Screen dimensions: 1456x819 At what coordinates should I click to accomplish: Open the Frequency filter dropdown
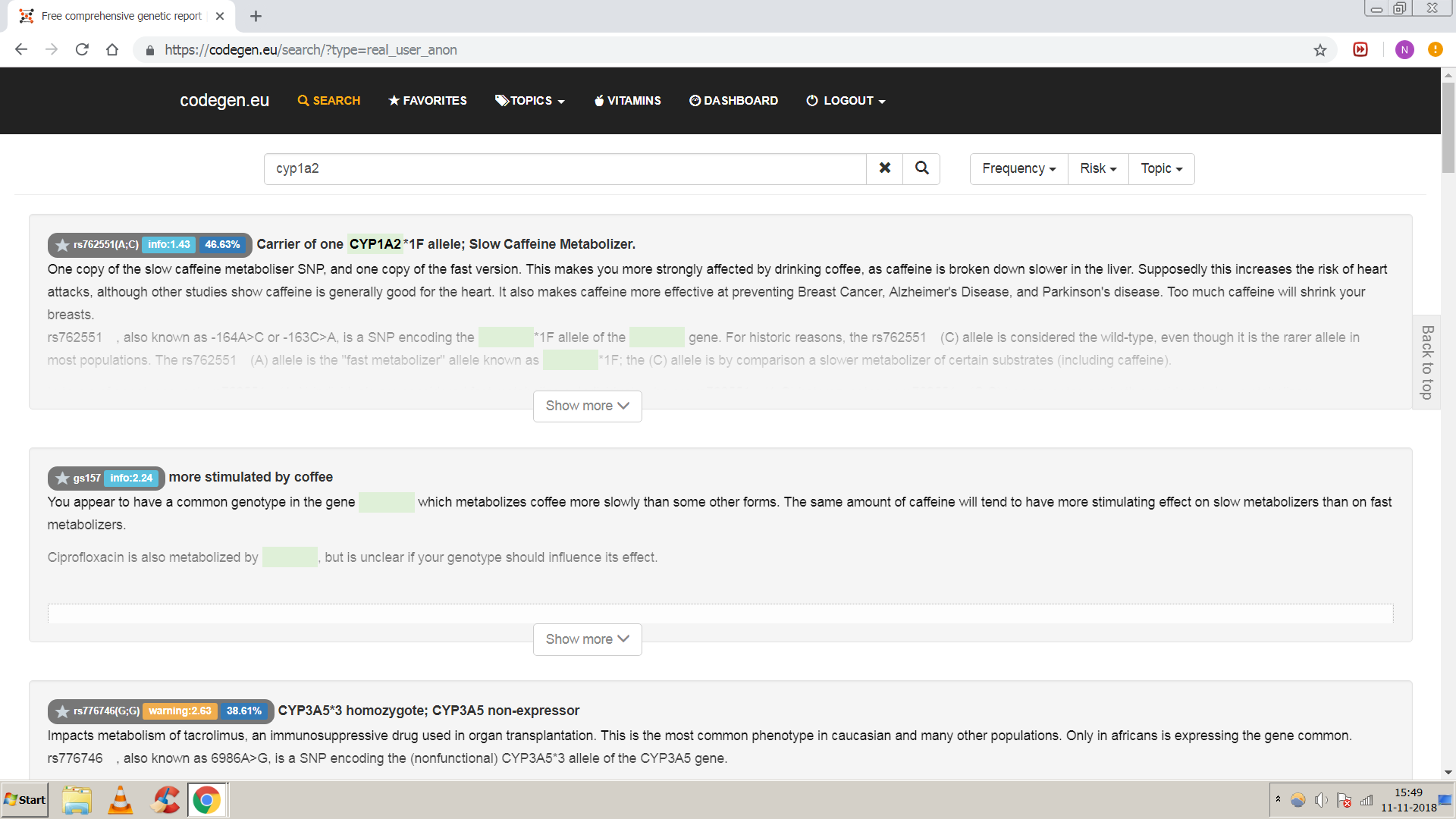pyautogui.click(x=1018, y=168)
